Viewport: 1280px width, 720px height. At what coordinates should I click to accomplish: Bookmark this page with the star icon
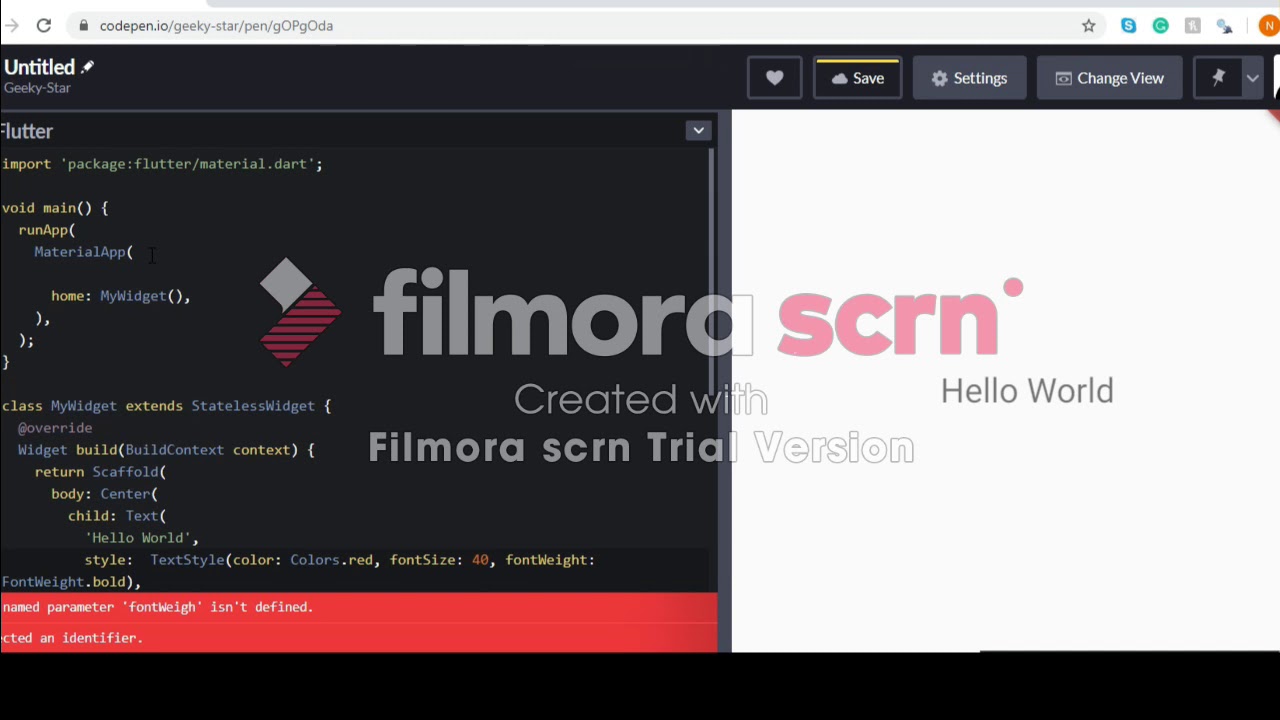[1089, 26]
